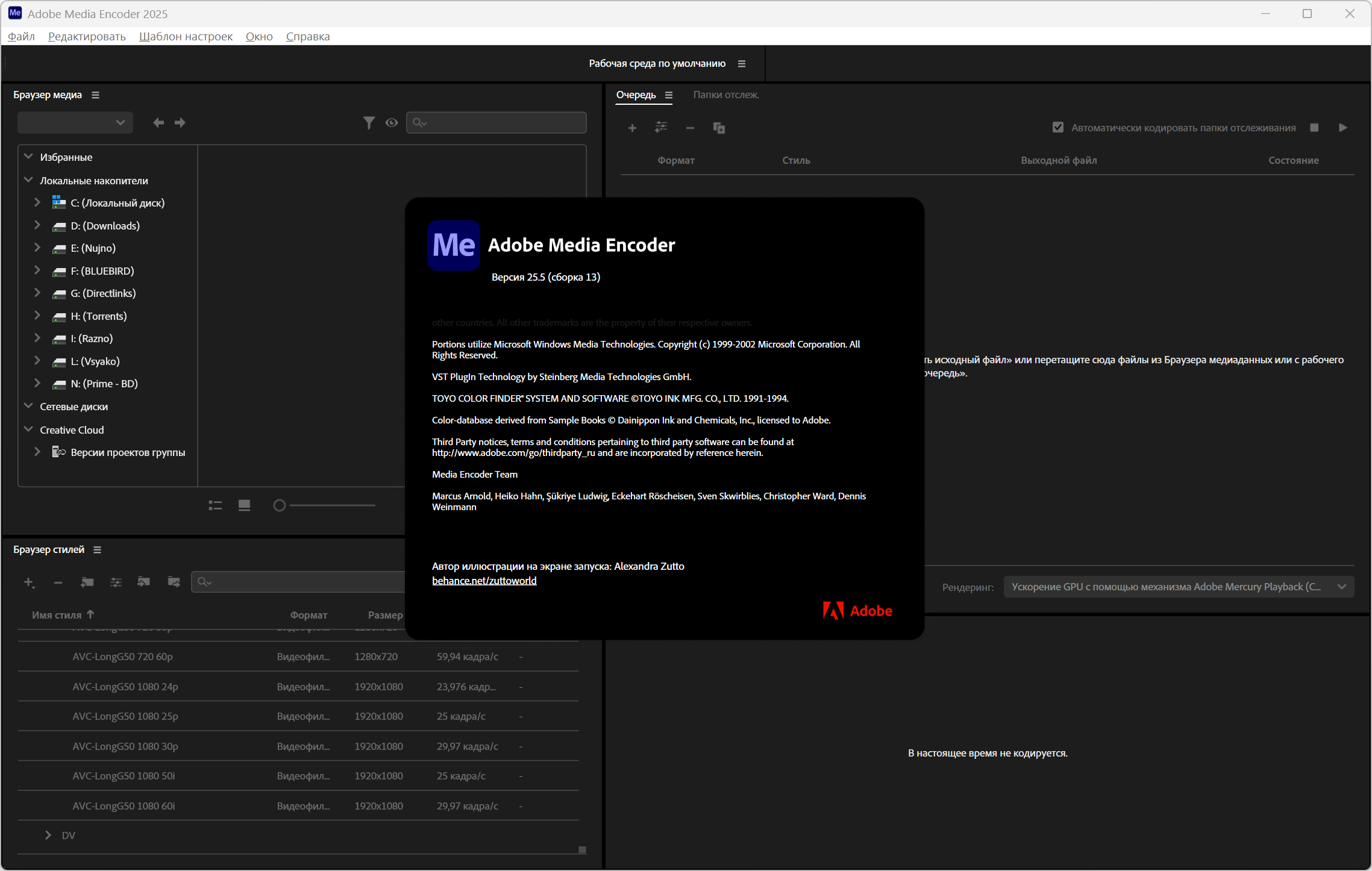Switch Media Browser to list view icon
Screen dimensions: 1372x871
pyautogui.click(x=215, y=505)
